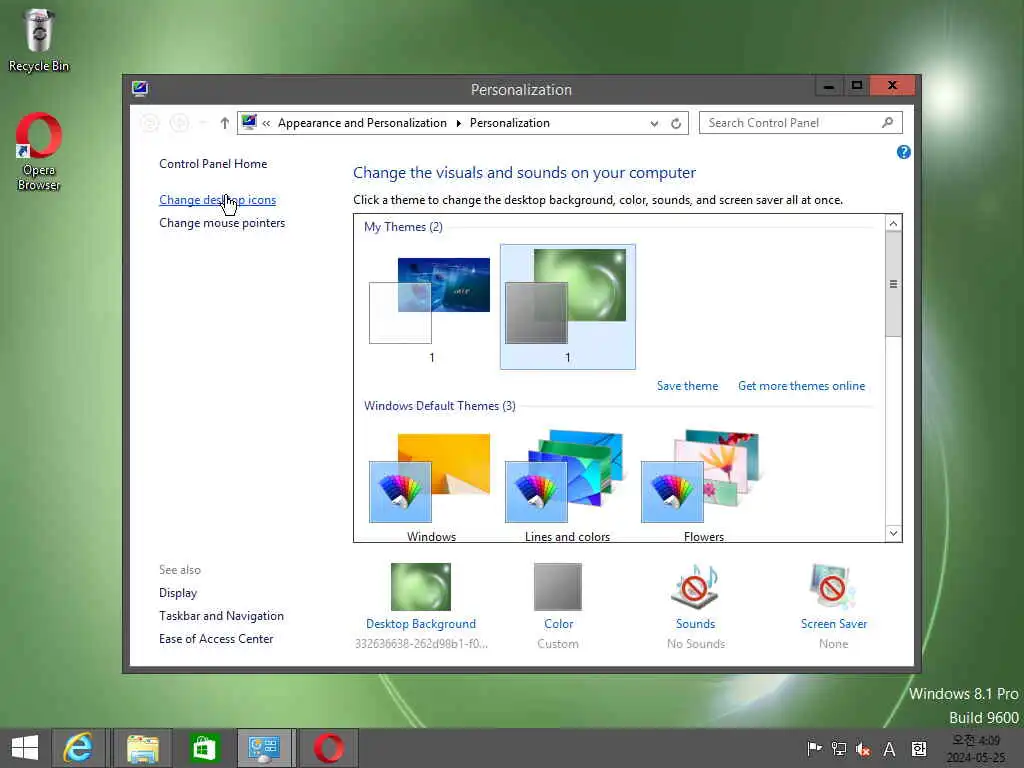Open Action Center flag tray icon
Screen dimensions: 1024x768
pyautogui.click(x=814, y=749)
